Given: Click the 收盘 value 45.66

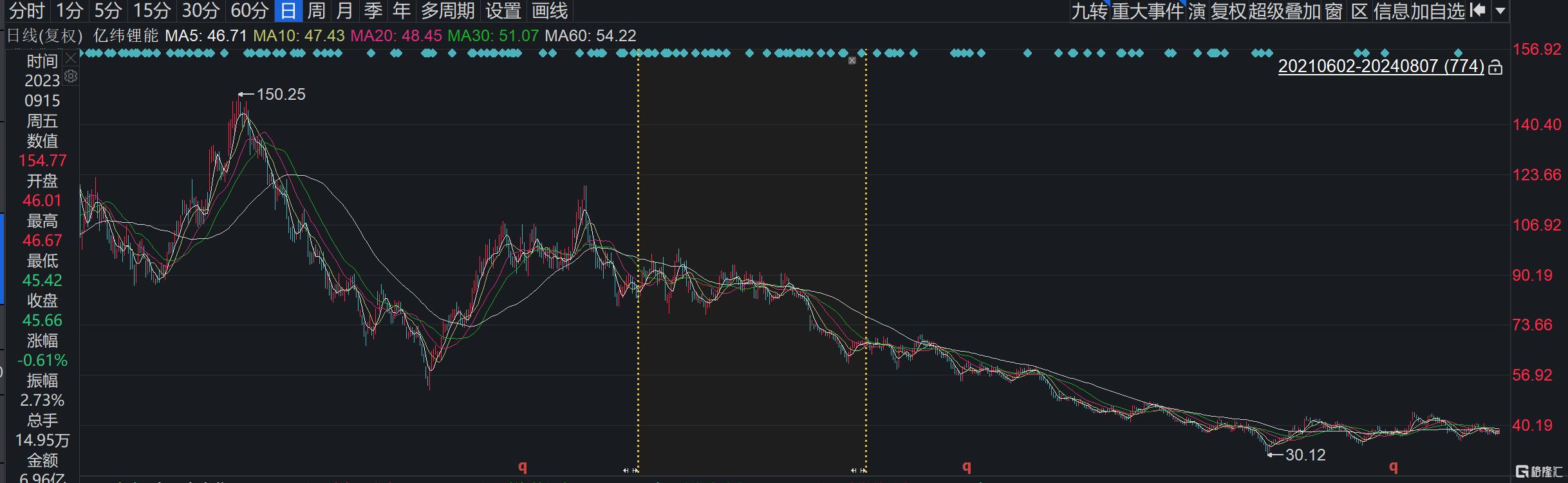Looking at the screenshot, I should pos(42,320).
